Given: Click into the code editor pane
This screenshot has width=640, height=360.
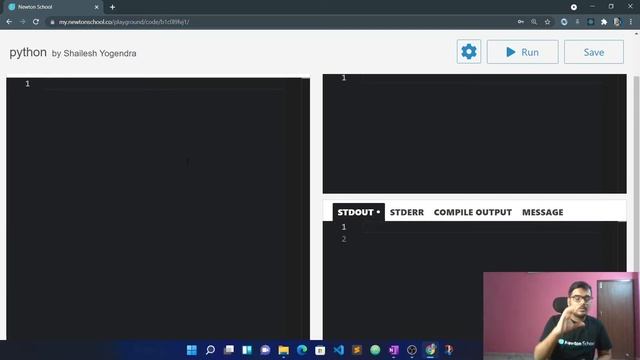Looking at the screenshot, I should 158,208.
